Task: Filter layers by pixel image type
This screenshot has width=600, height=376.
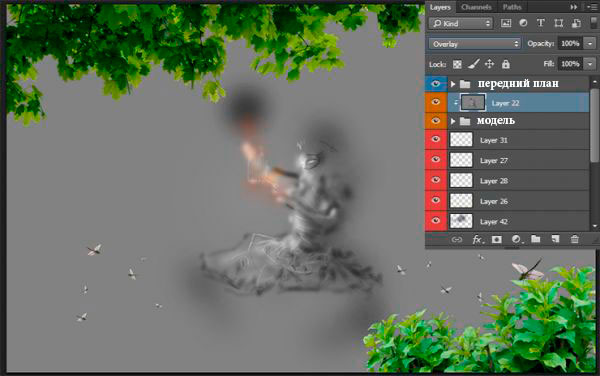Action: 506,23
